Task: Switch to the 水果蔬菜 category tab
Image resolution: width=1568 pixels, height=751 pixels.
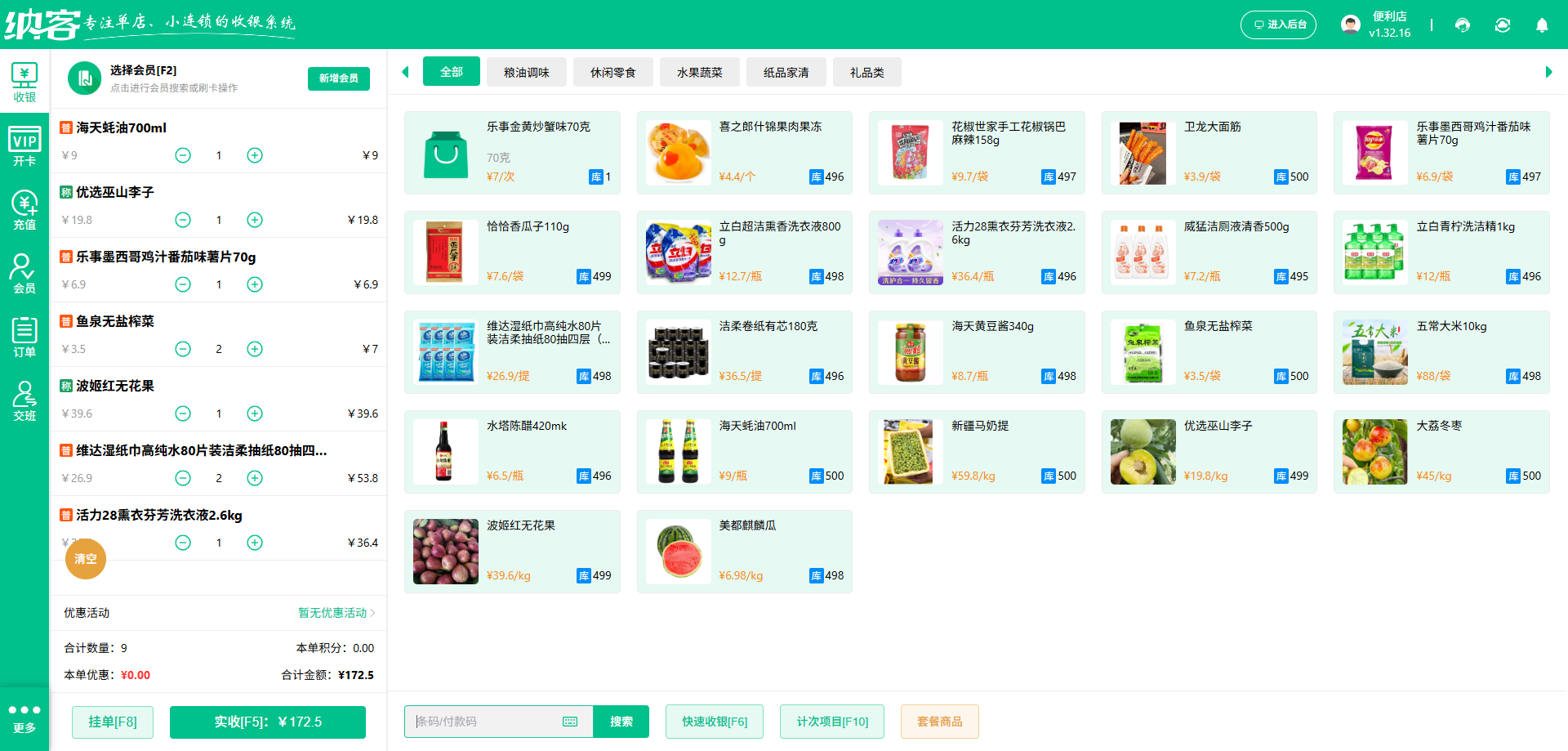Action: point(699,72)
